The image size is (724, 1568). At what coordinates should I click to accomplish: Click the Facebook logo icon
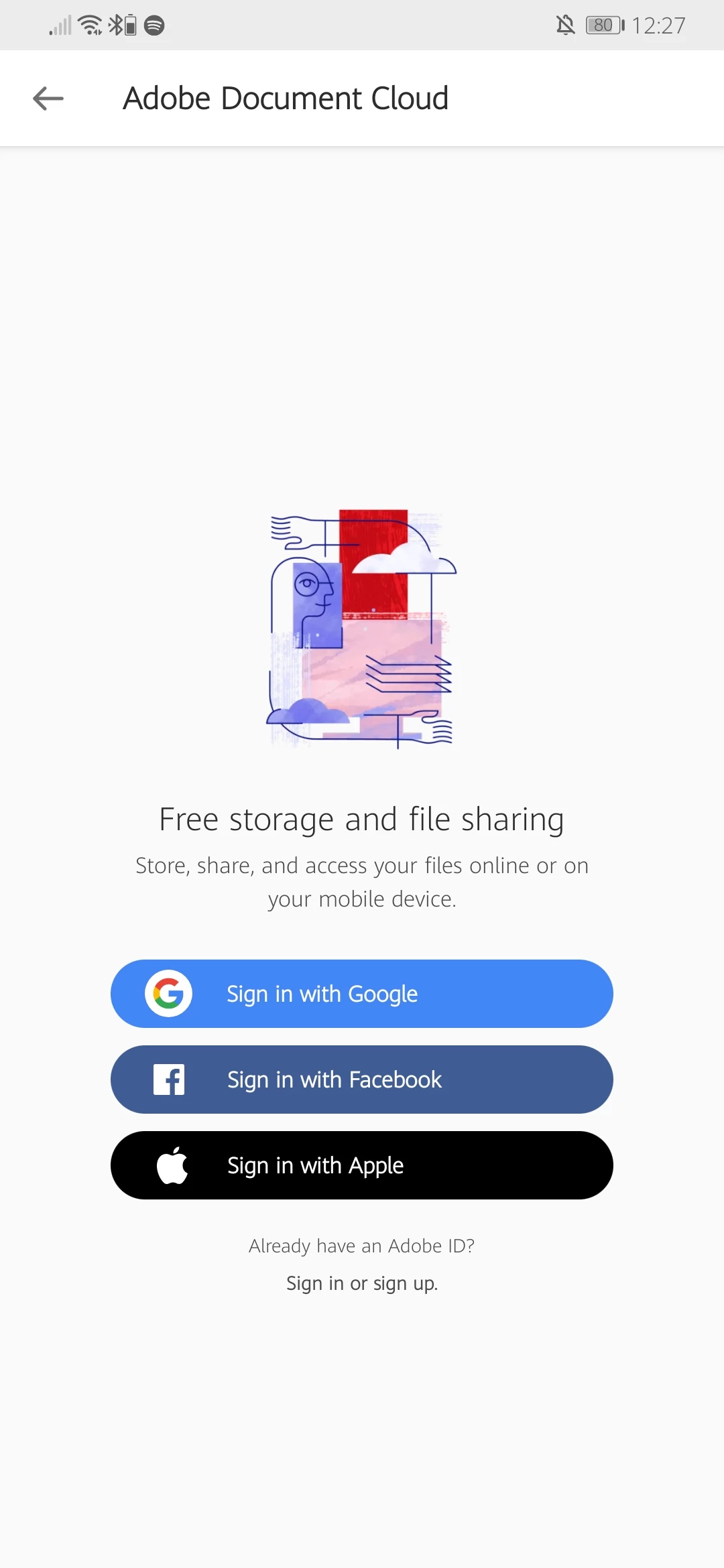point(169,1080)
